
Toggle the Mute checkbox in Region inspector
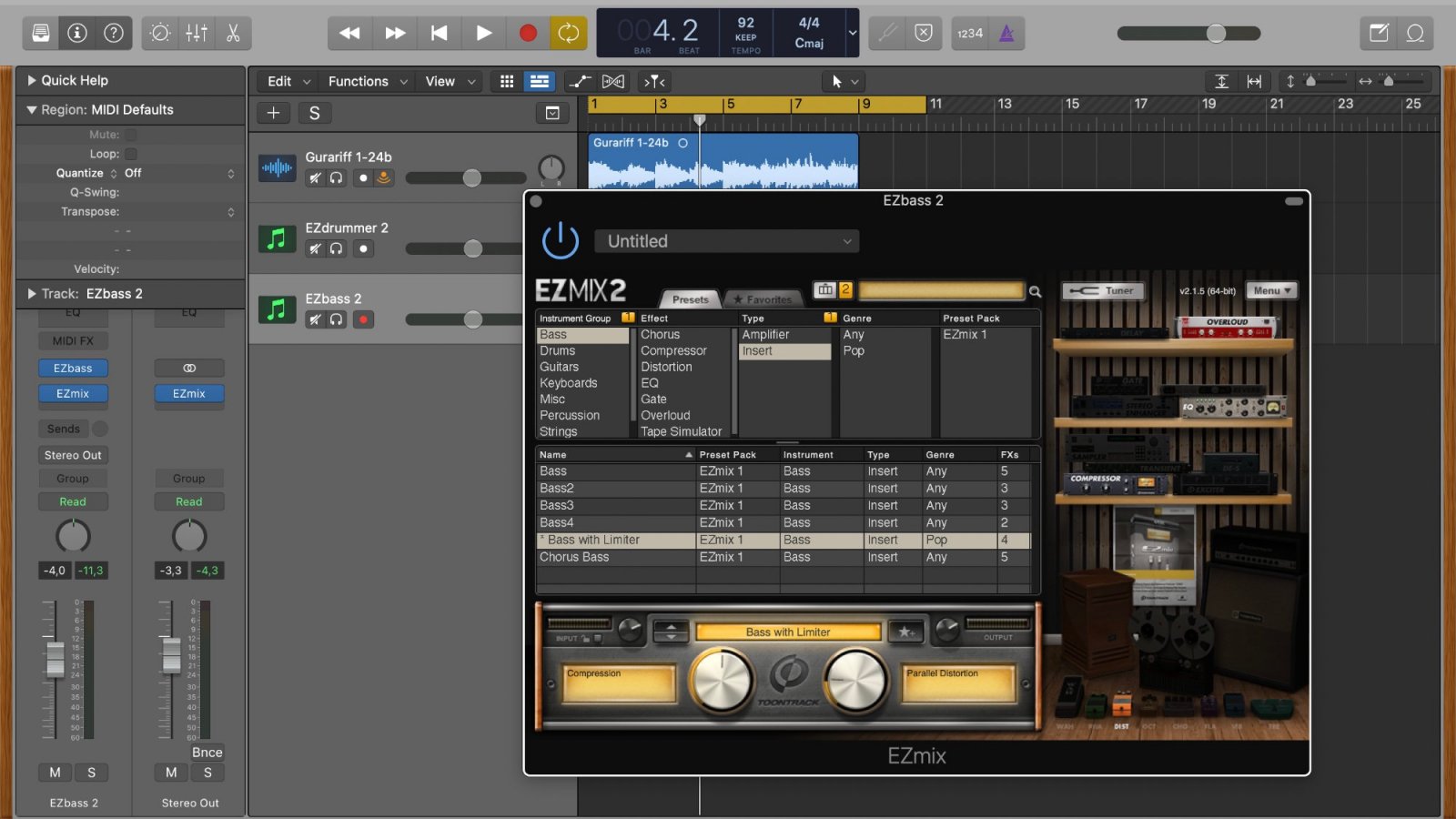(x=131, y=135)
